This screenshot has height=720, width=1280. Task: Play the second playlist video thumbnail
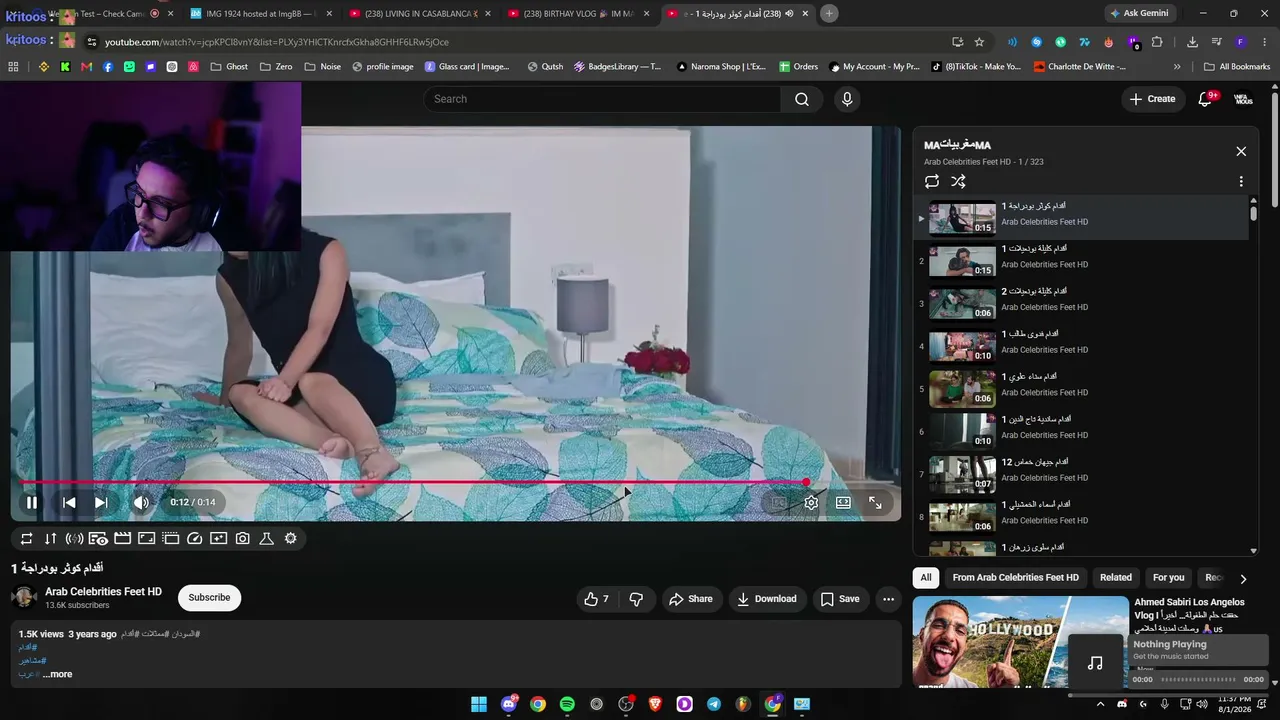pos(962,261)
